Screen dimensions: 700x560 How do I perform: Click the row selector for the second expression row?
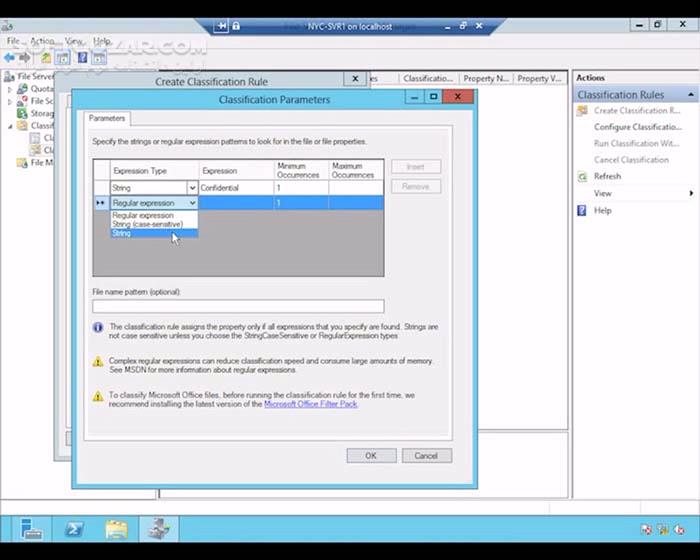101,203
